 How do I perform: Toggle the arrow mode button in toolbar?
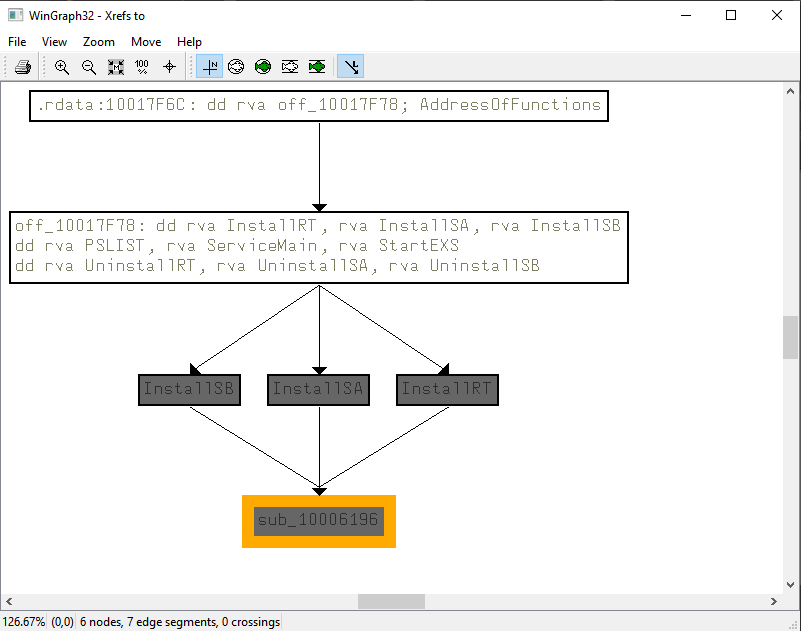[351, 67]
